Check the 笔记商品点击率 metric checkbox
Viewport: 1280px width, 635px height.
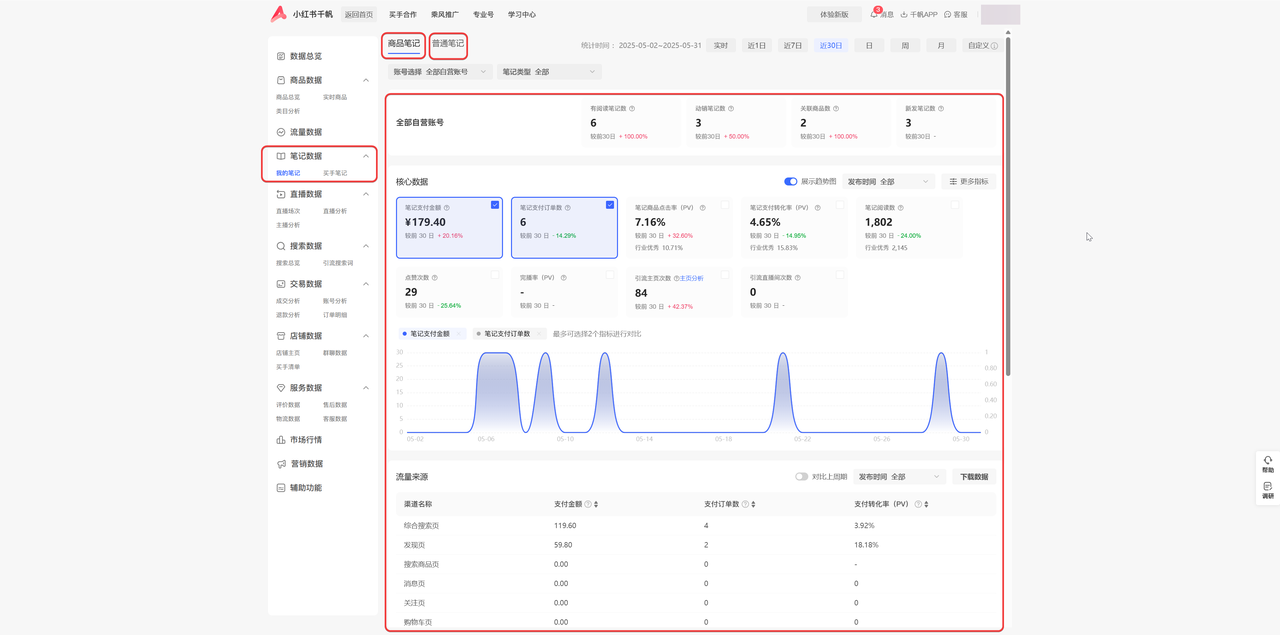(x=725, y=205)
